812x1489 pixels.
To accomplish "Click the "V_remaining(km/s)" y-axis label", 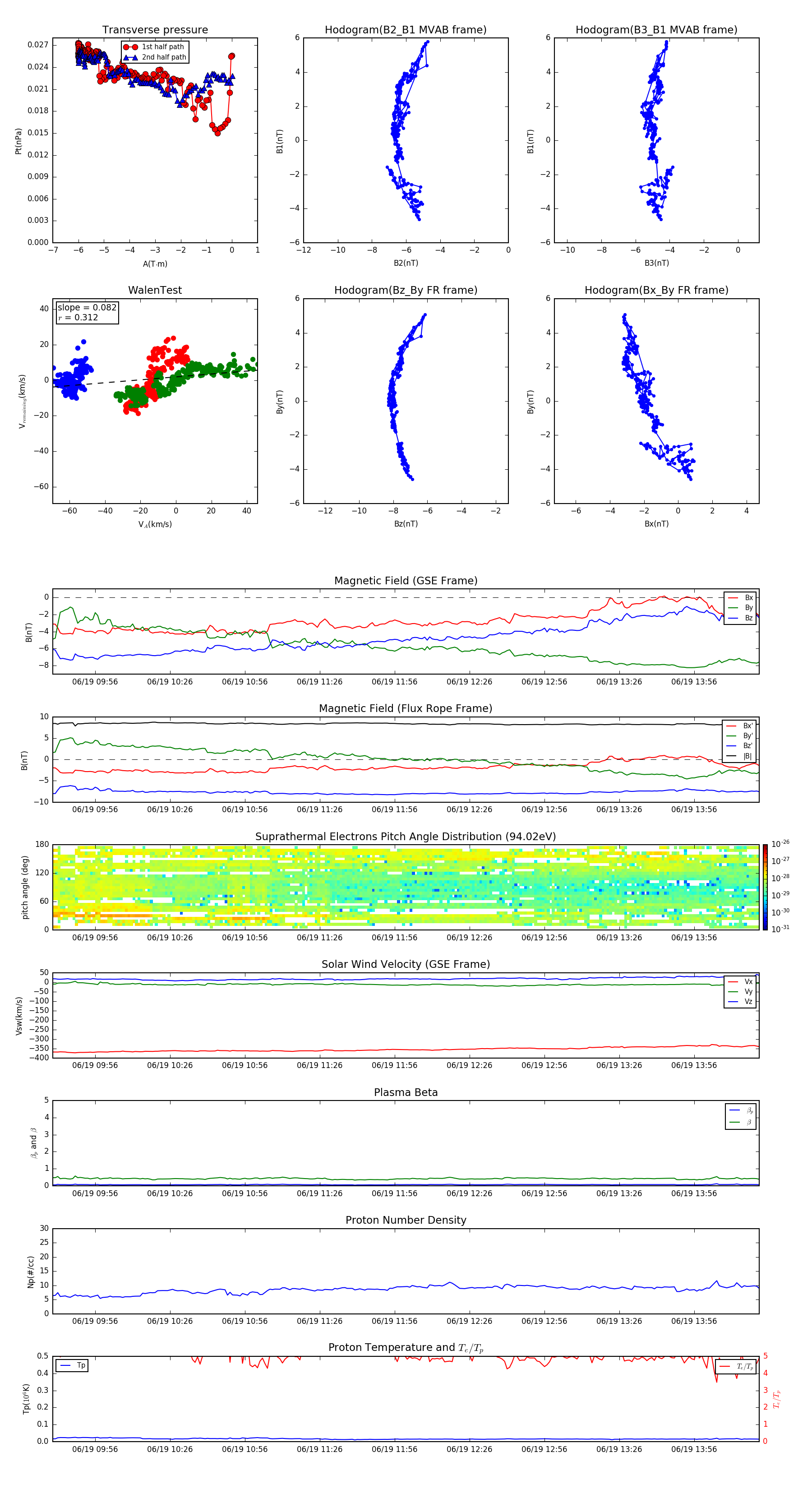I will 22,401.
